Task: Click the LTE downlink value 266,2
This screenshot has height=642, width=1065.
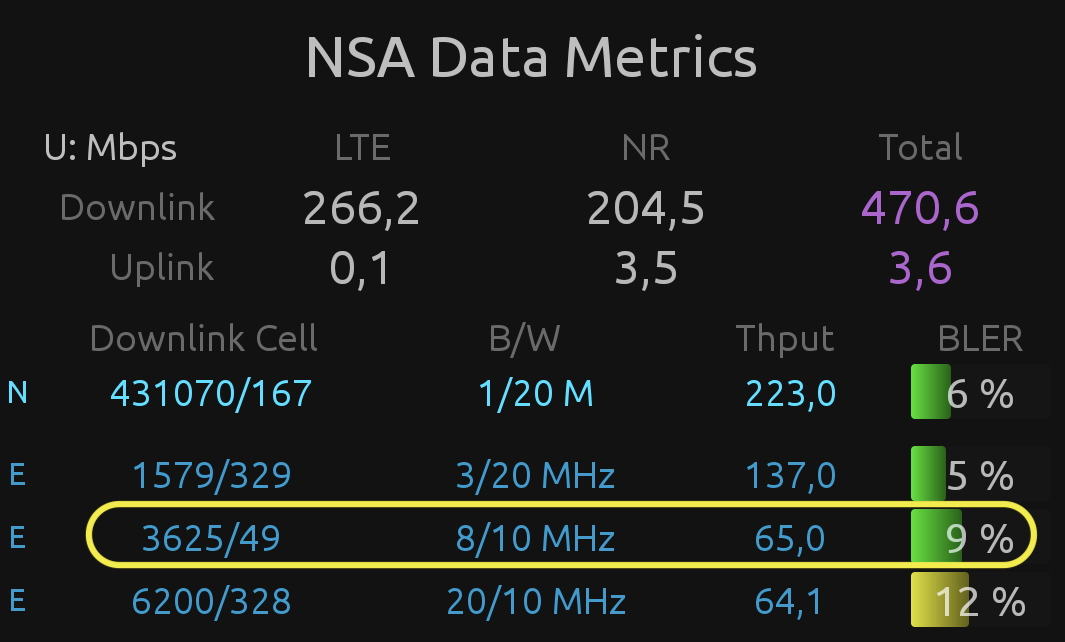Action: tap(361, 208)
